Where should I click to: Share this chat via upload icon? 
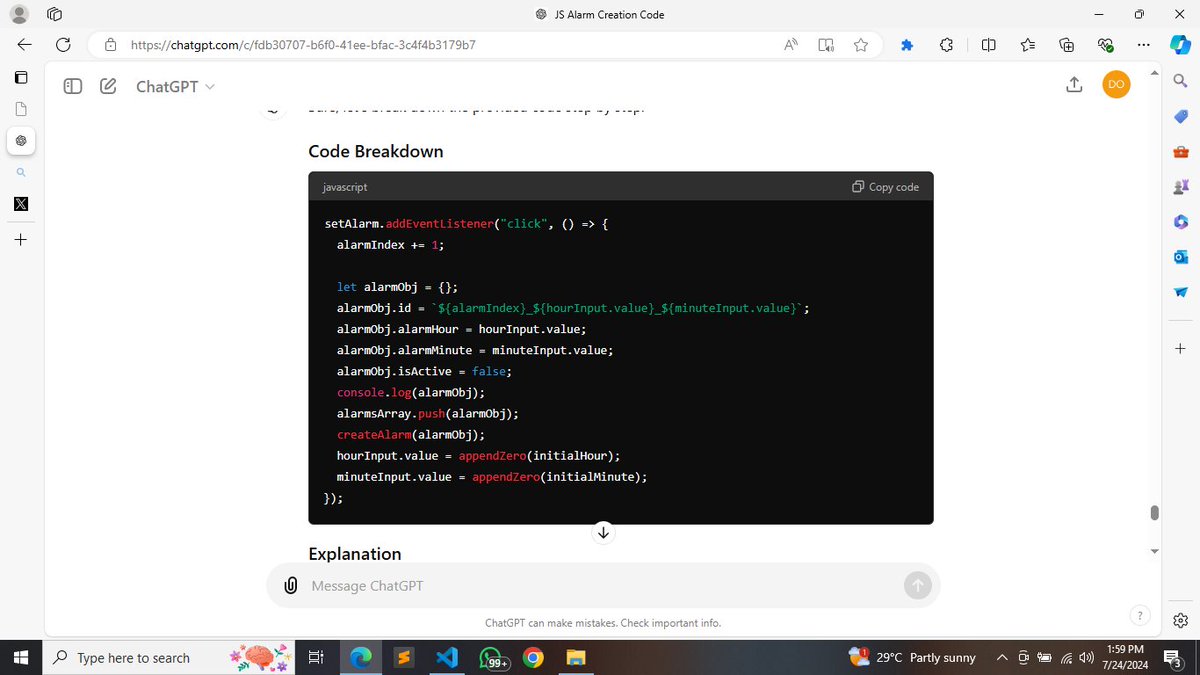coord(1074,85)
